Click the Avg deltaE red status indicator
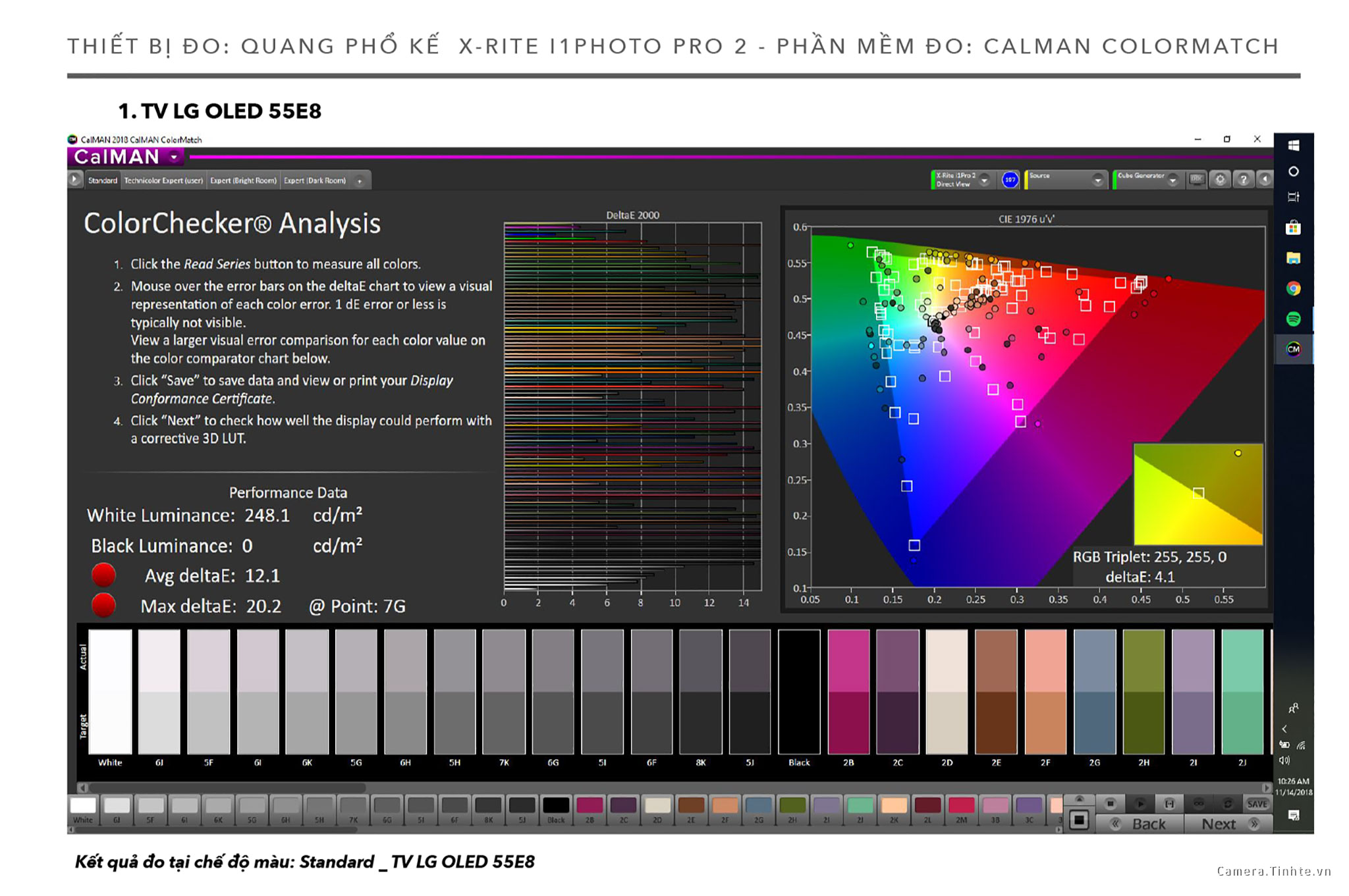Viewport: 1349px width, 896px height. tap(103, 575)
